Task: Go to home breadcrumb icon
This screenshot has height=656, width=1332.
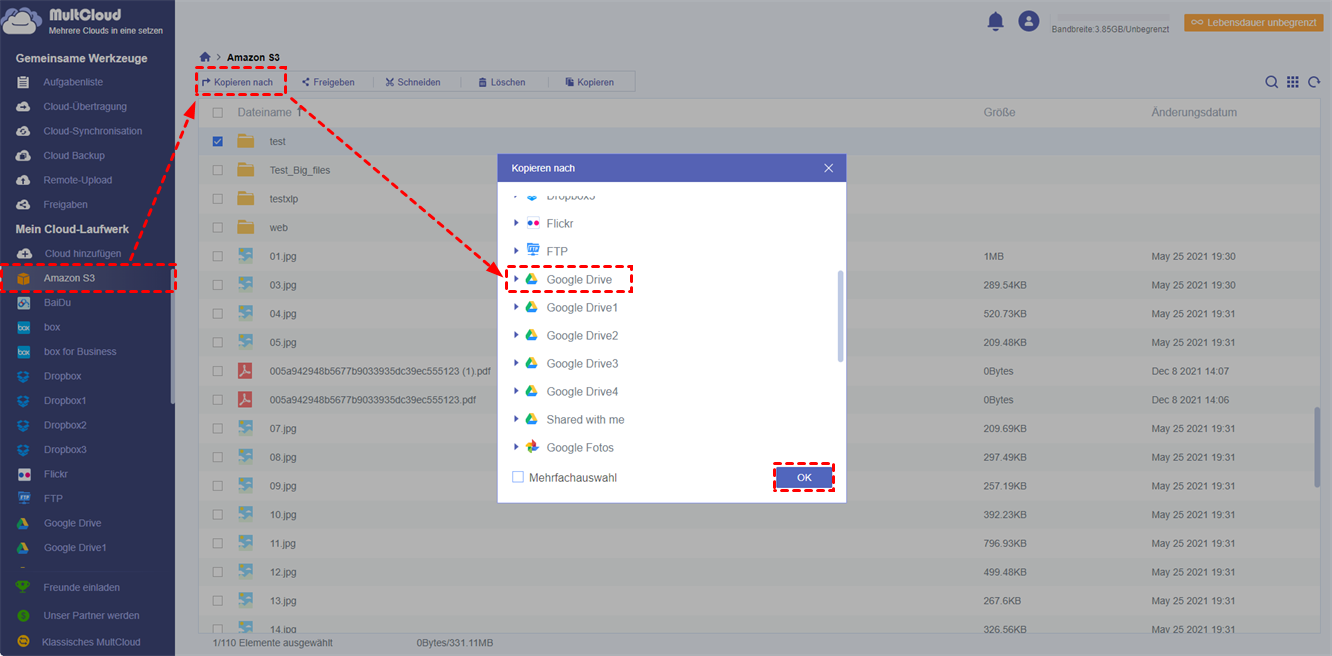Action: [205, 58]
